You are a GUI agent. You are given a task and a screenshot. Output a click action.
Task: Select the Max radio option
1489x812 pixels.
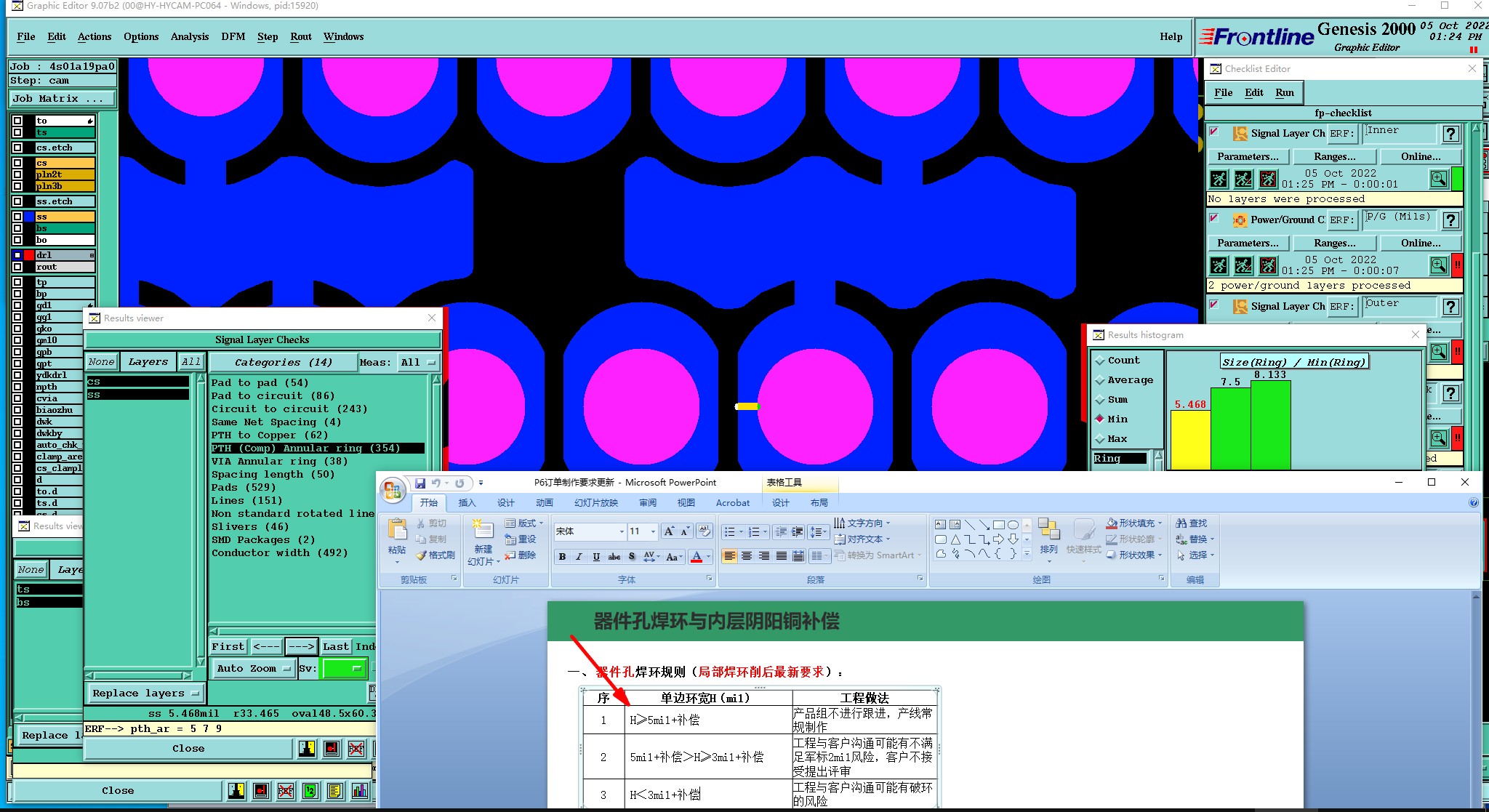pyautogui.click(x=1099, y=439)
